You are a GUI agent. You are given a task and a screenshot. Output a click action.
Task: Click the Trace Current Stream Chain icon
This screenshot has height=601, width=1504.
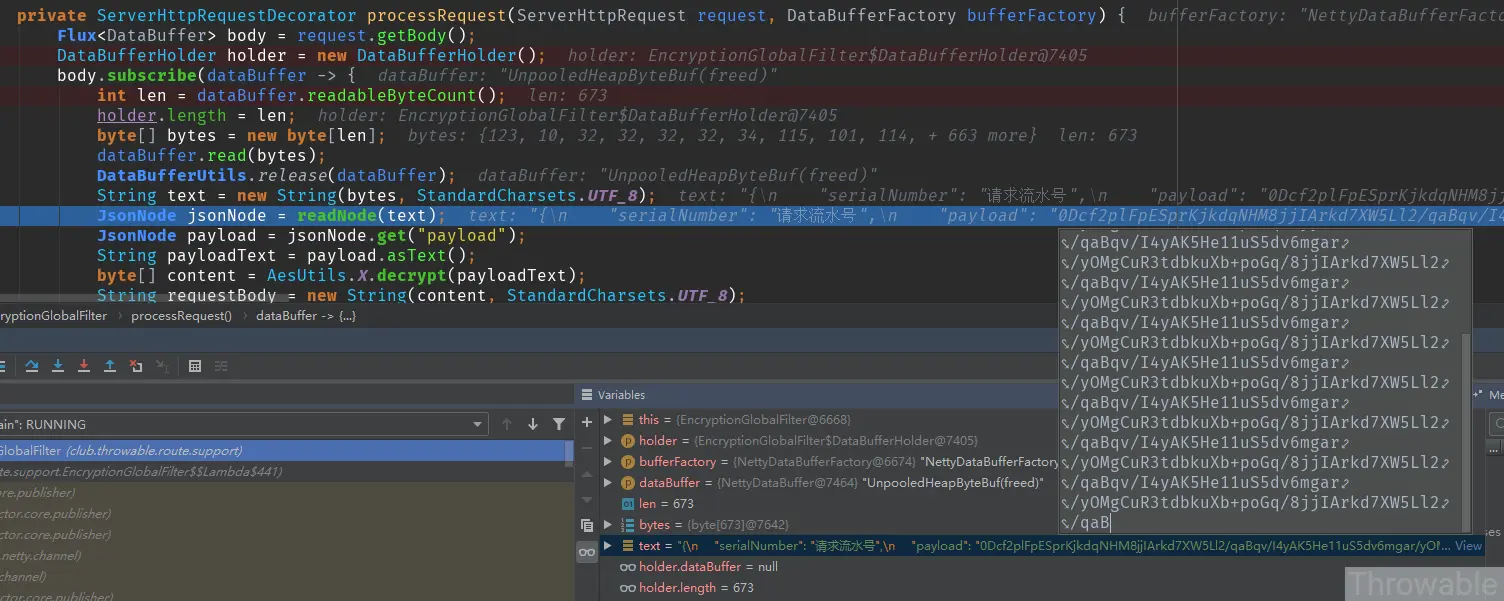click(x=221, y=366)
